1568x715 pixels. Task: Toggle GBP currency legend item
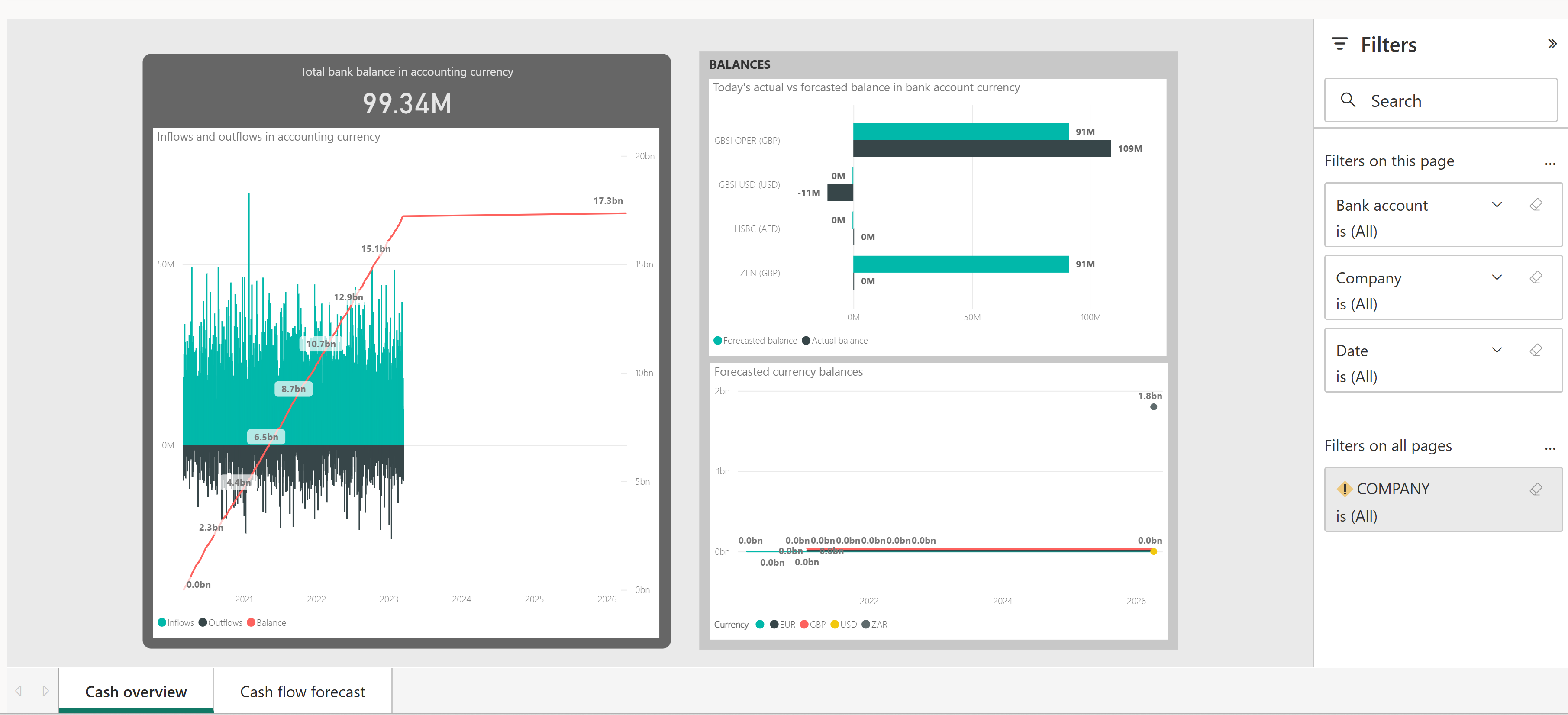point(813,625)
